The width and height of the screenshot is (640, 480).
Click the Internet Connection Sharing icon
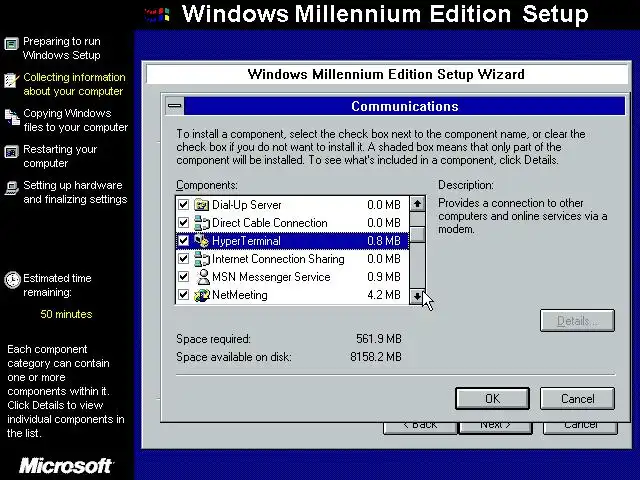click(x=202, y=259)
